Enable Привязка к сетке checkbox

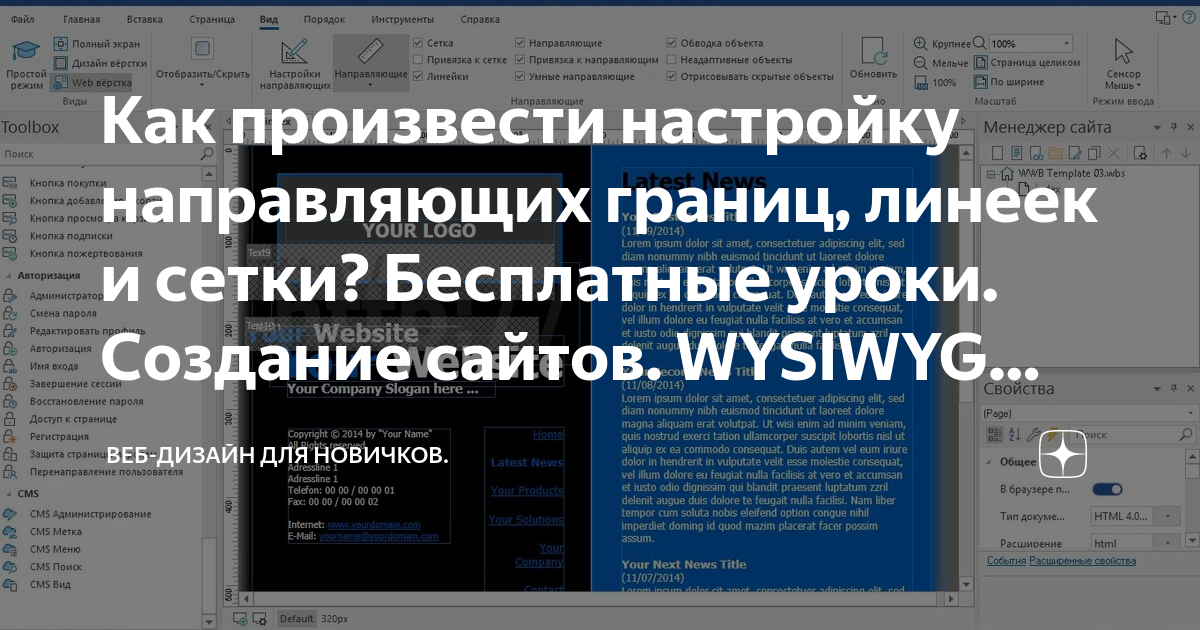[x=419, y=60]
